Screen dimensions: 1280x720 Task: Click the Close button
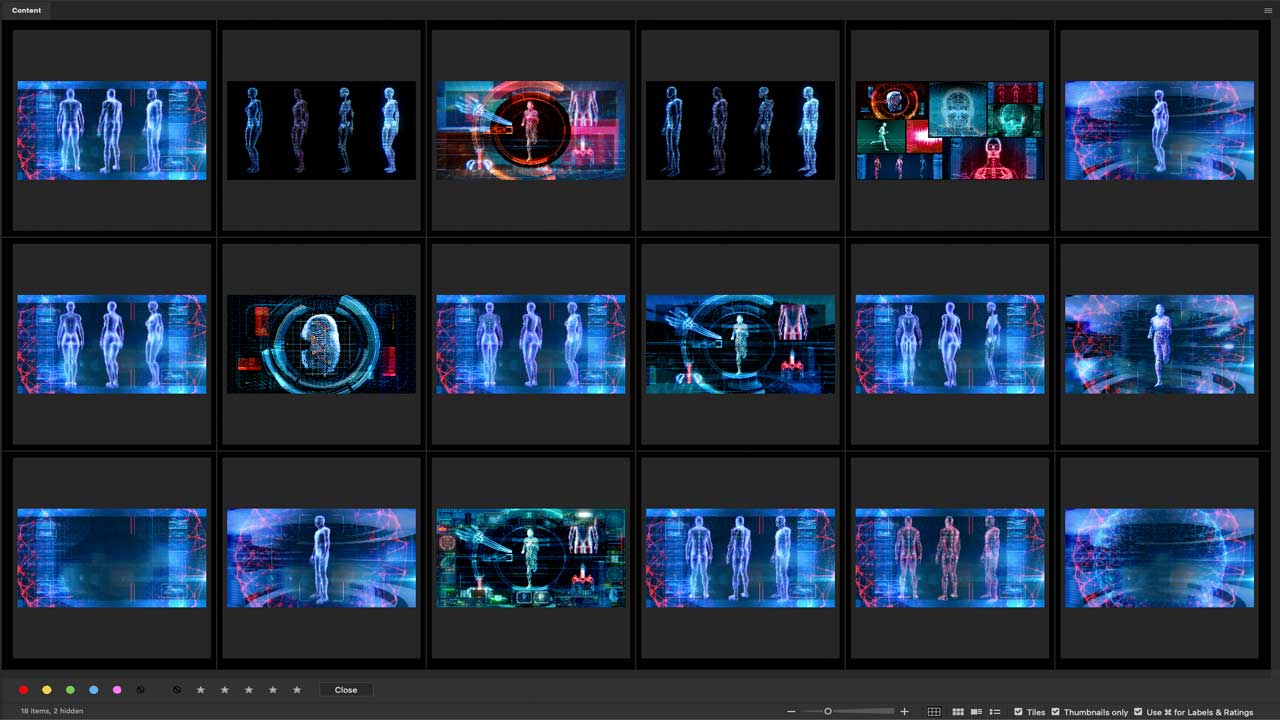(x=346, y=690)
